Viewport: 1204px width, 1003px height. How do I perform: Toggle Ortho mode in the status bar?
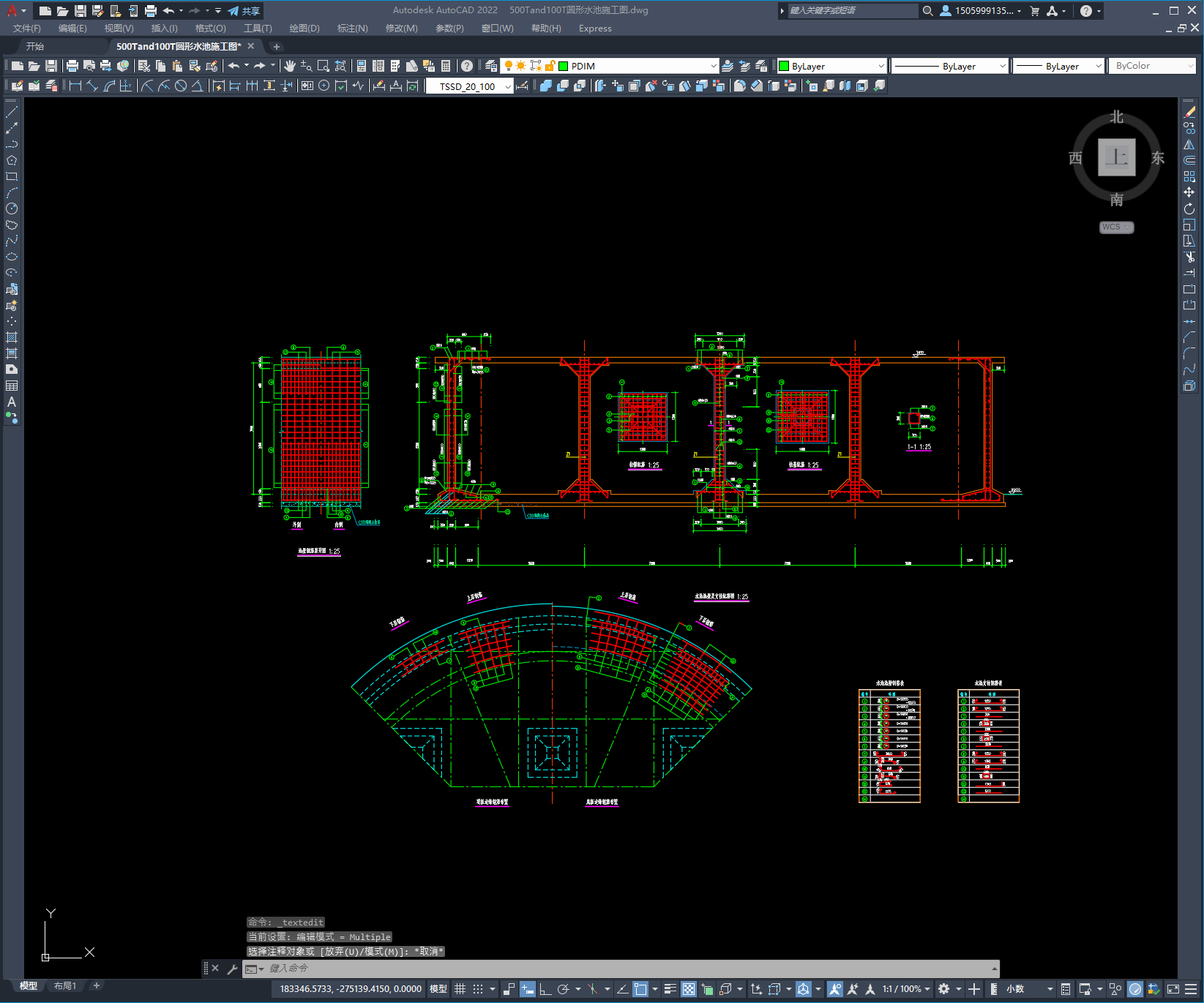[x=545, y=989]
